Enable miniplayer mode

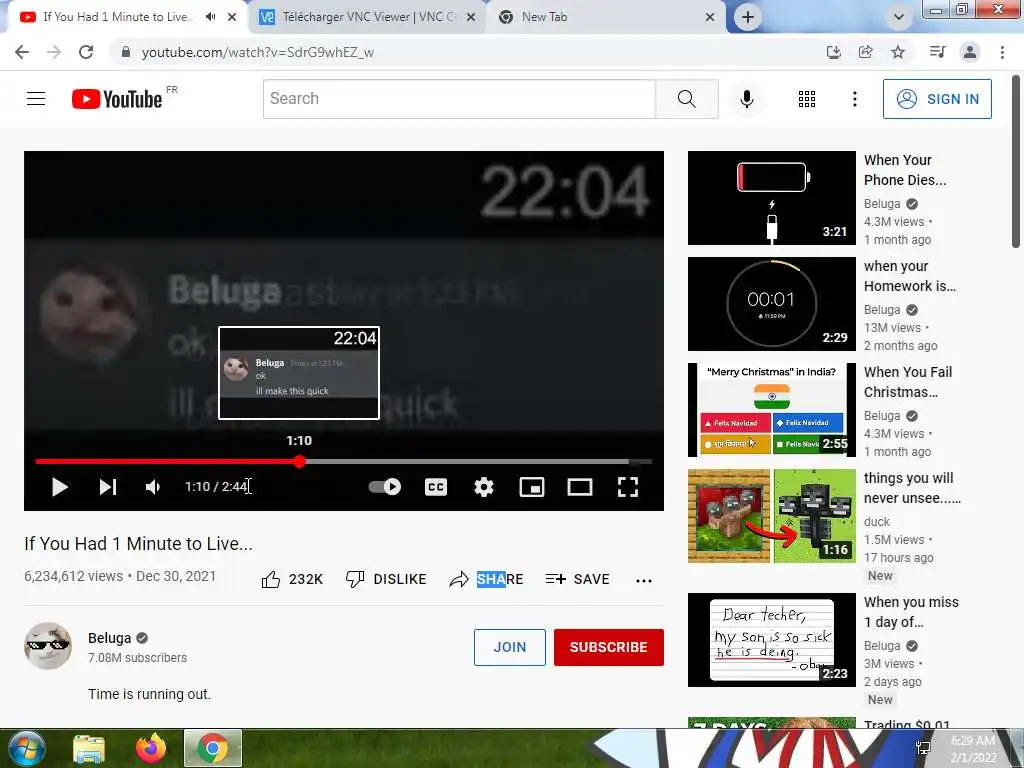pos(532,487)
